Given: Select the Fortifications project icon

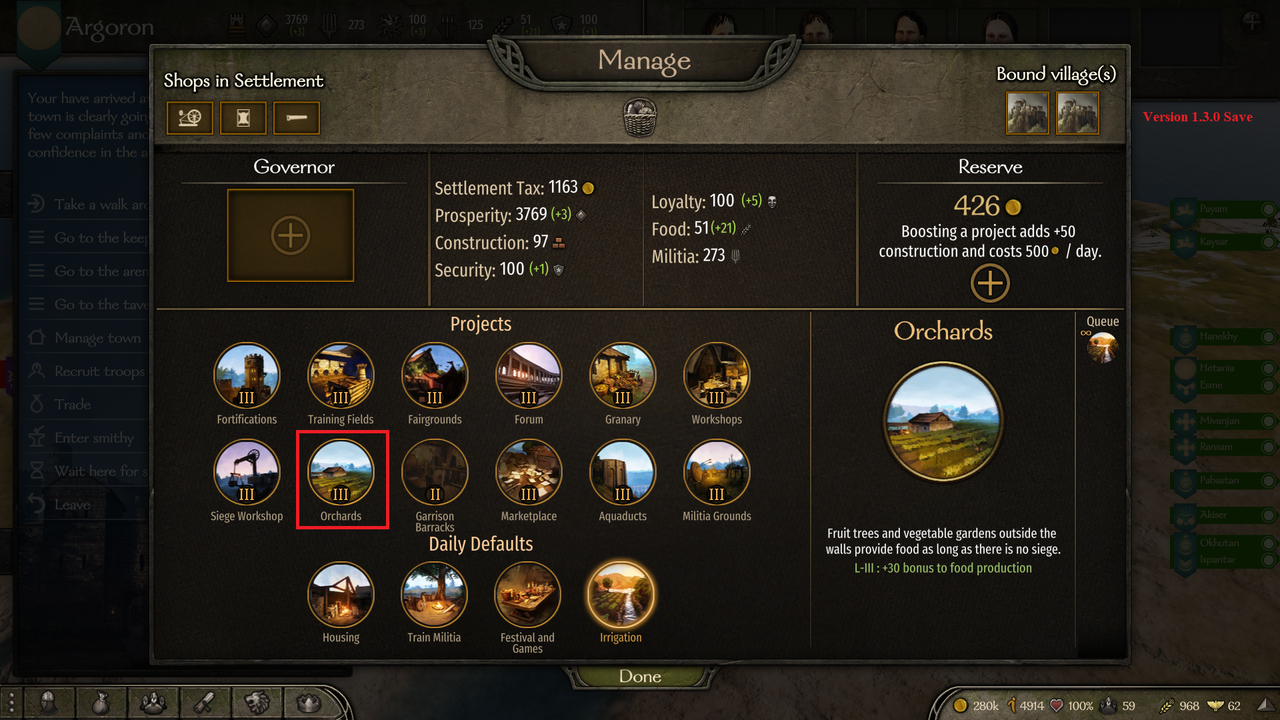Looking at the screenshot, I should (x=247, y=376).
